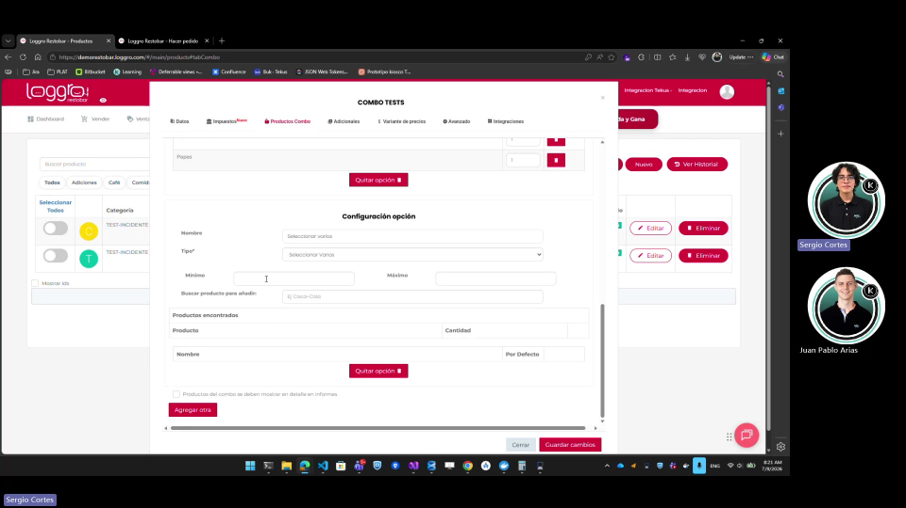Viewport: 906px width, 508px height.
Task: Open the Datos tab
Action: pos(180,121)
